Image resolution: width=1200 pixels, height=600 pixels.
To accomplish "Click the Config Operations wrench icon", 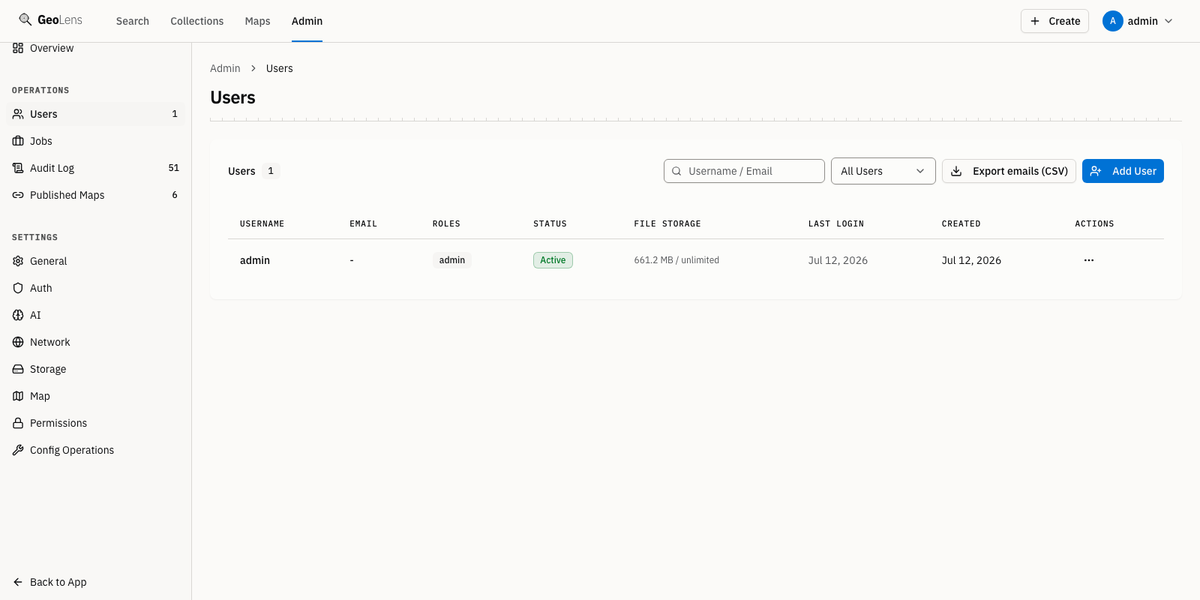I will 18,450.
